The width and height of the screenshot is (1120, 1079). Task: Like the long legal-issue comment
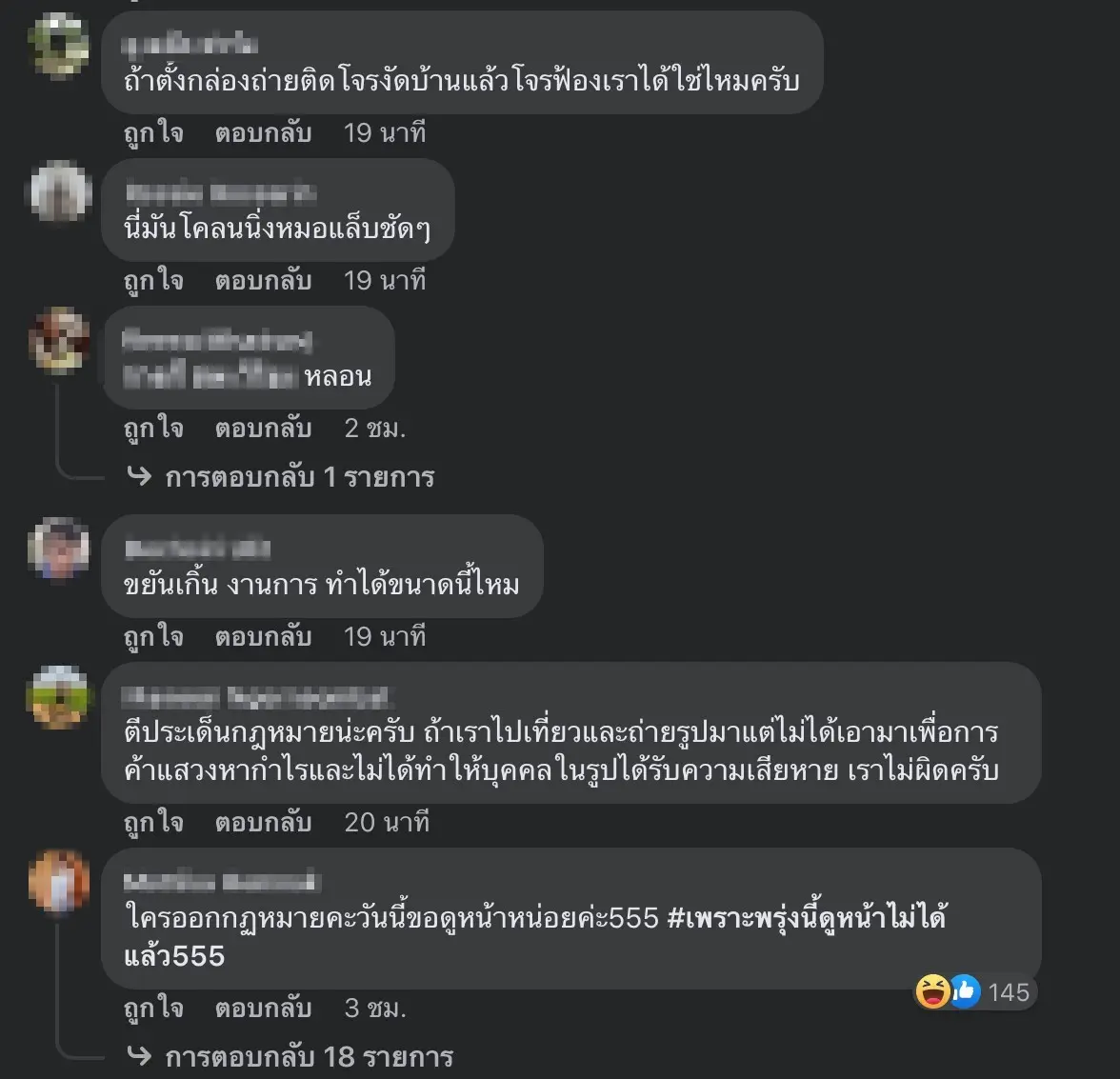click(153, 823)
